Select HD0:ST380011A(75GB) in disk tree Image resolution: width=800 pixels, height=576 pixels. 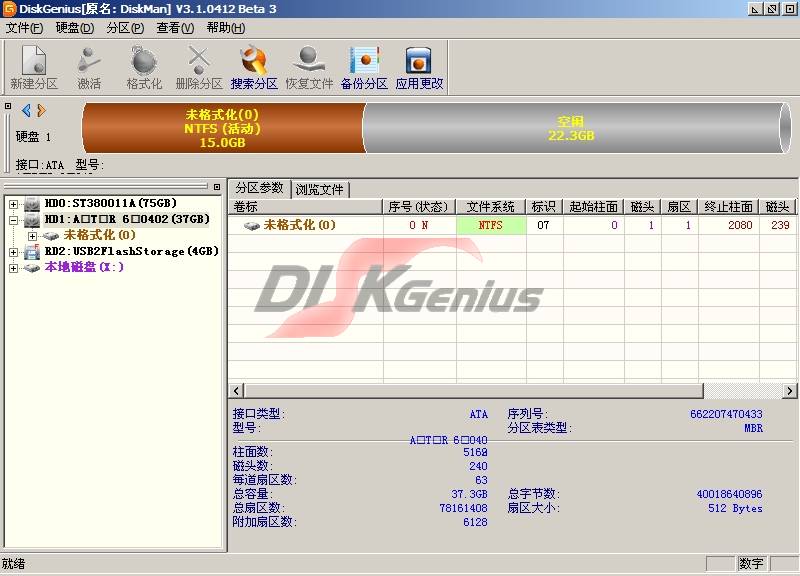[x=111, y=204]
